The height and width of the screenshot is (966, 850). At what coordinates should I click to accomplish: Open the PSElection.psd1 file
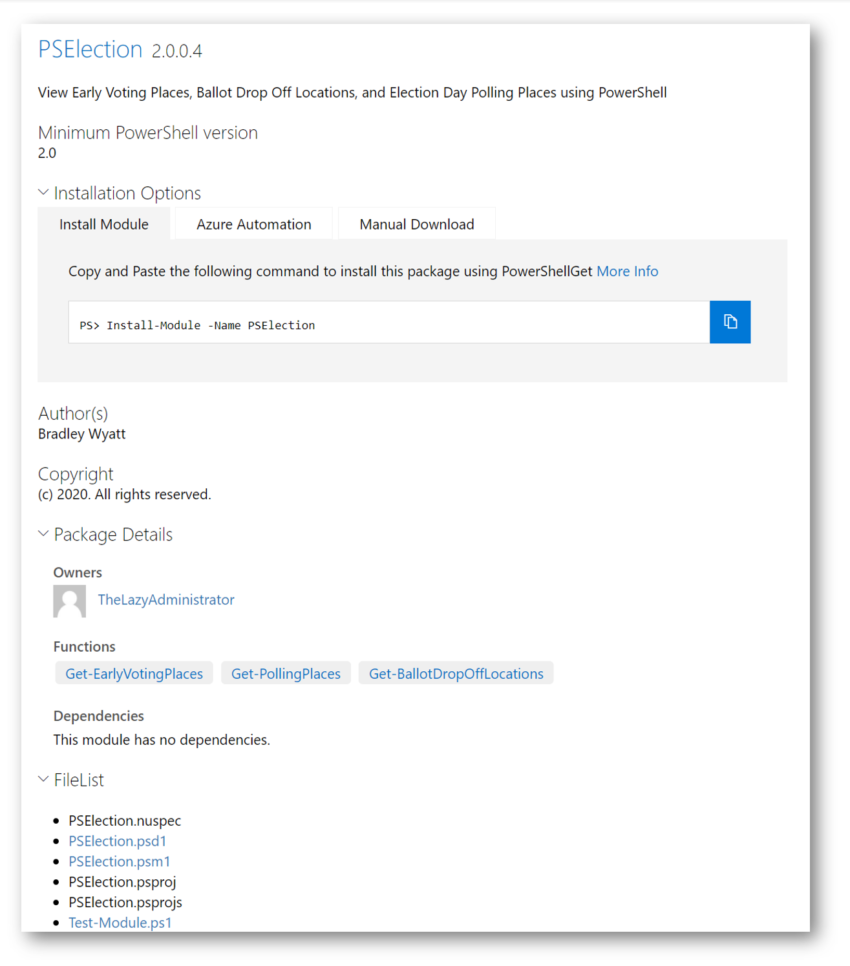(117, 841)
